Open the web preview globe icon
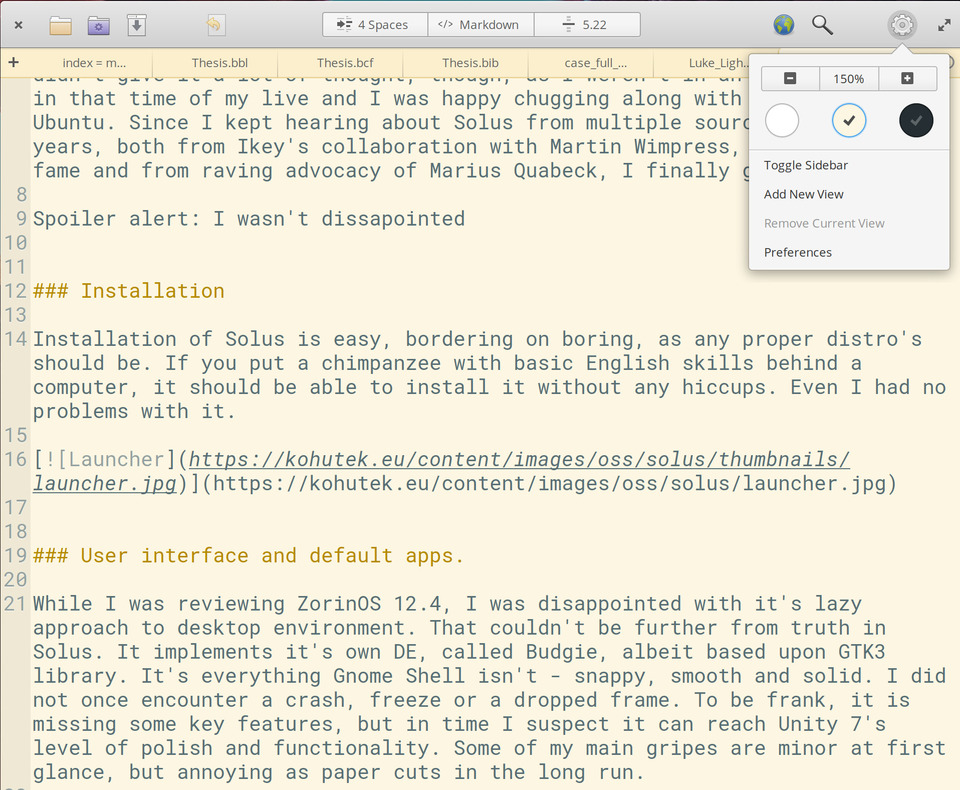This screenshot has height=790, width=960. pyautogui.click(x=784, y=25)
